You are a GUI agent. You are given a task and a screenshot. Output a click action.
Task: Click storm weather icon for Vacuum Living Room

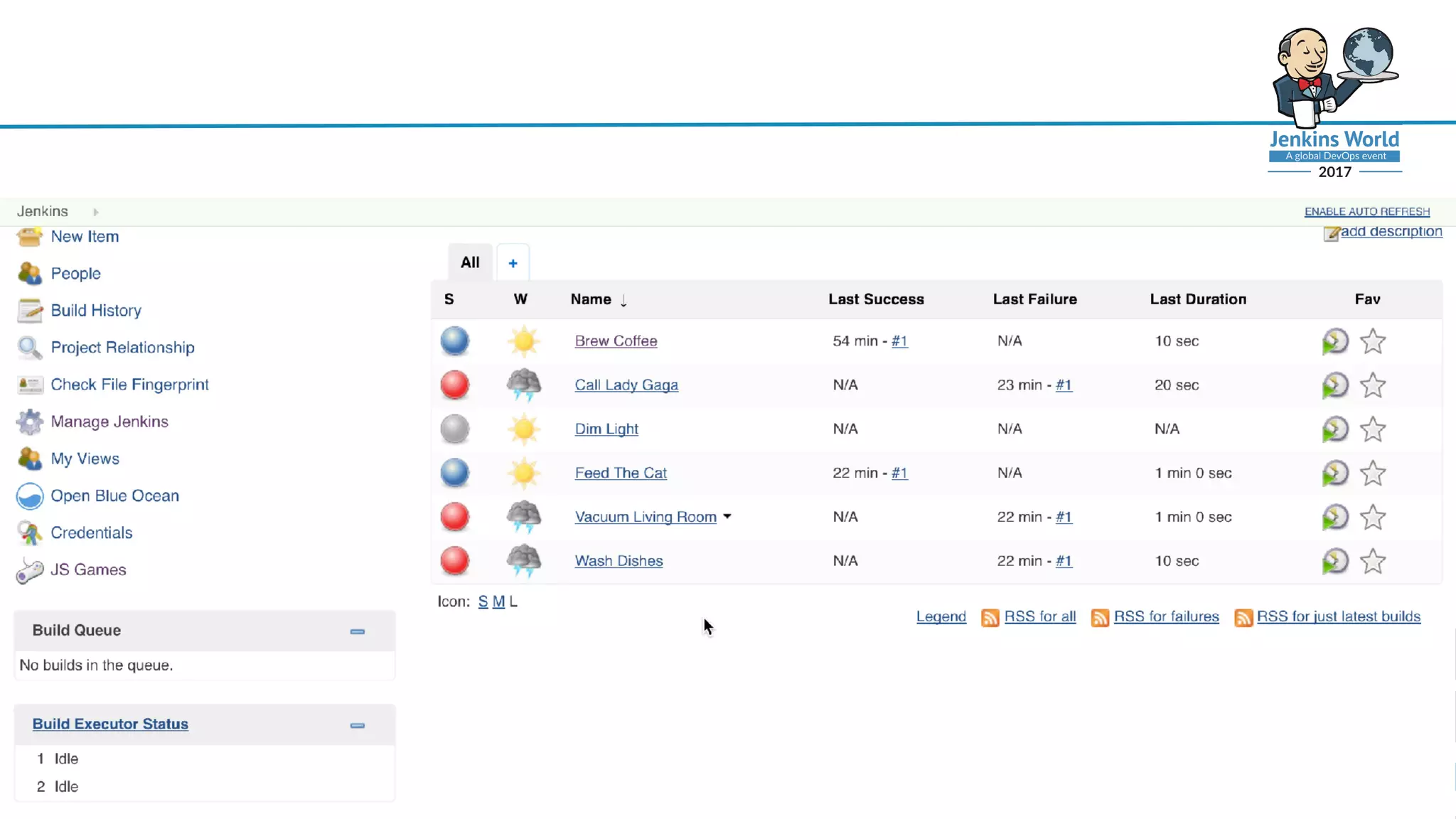click(x=524, y=517)
